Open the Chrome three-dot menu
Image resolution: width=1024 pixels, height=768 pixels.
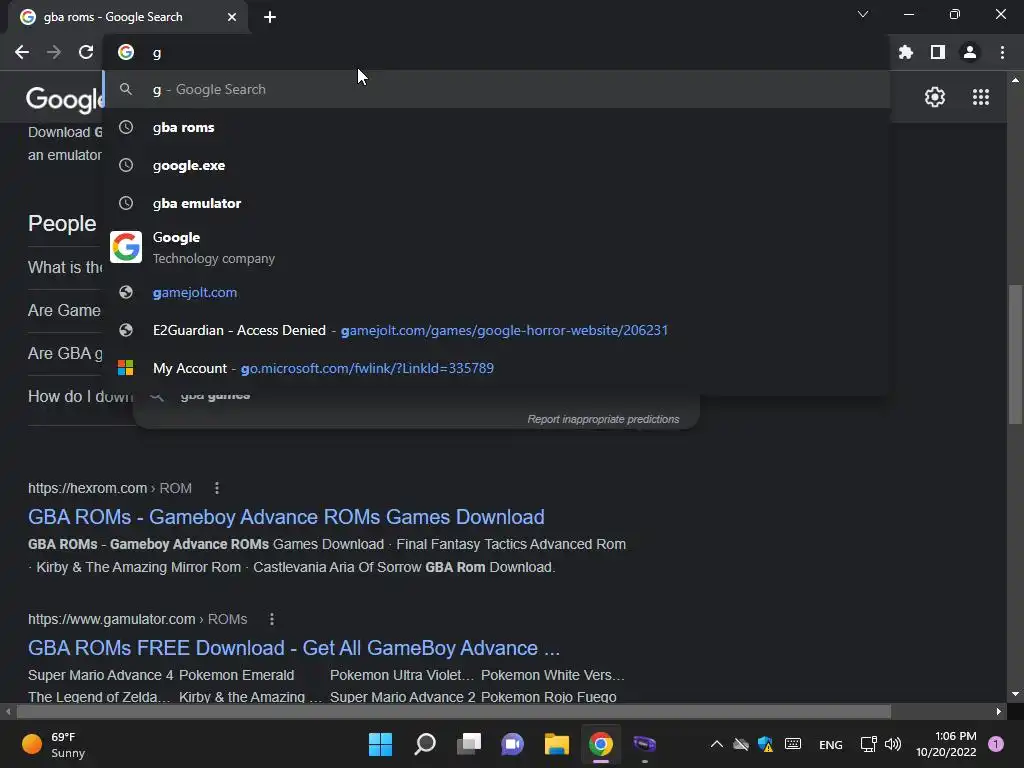[1002, 52]
